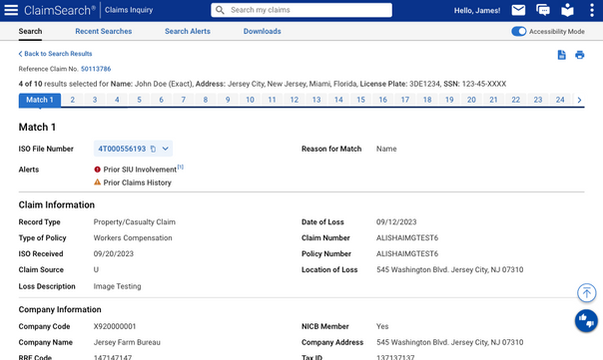The image size is (603, 360).
Task: Select match tab 3
Action: click(x=95, y=100)
